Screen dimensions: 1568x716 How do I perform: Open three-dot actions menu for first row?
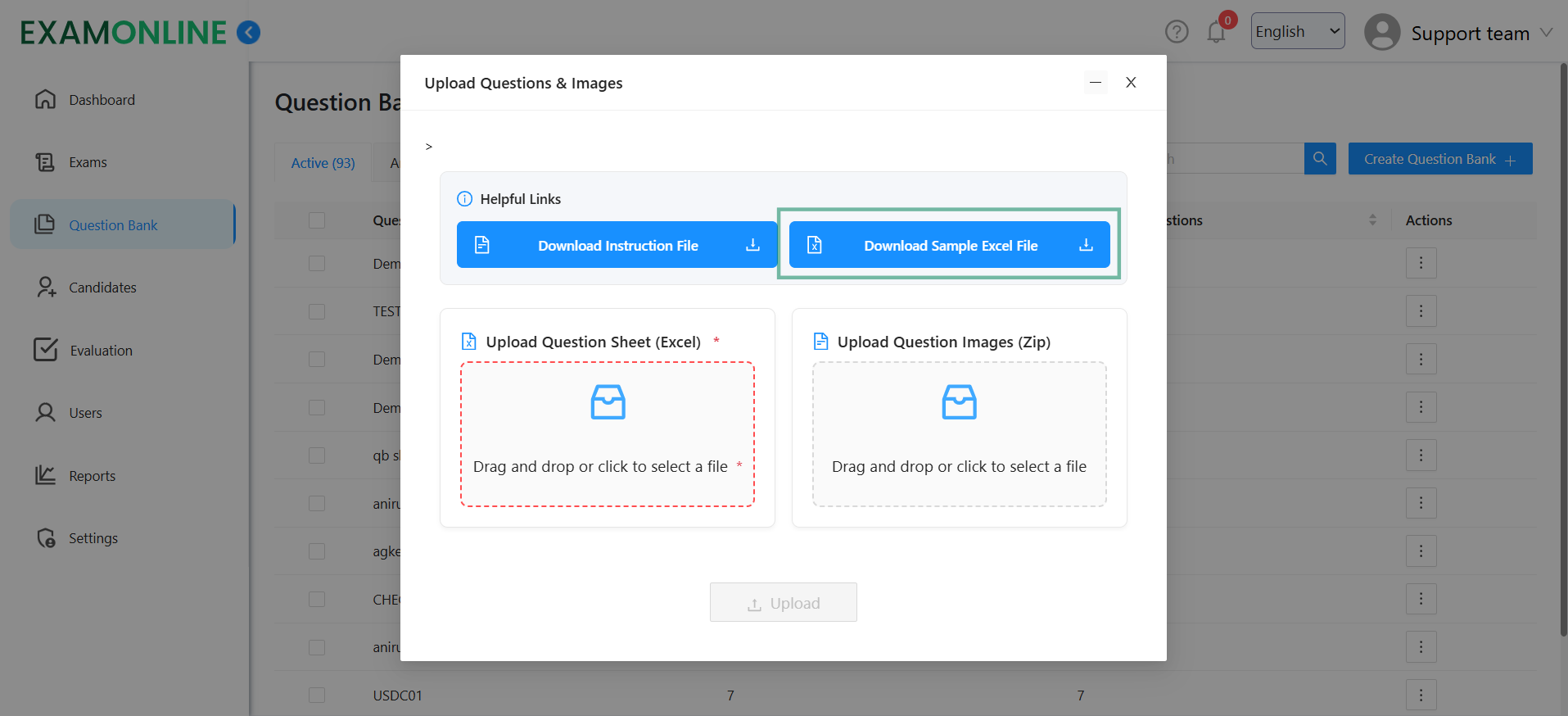coord(1421,264)
